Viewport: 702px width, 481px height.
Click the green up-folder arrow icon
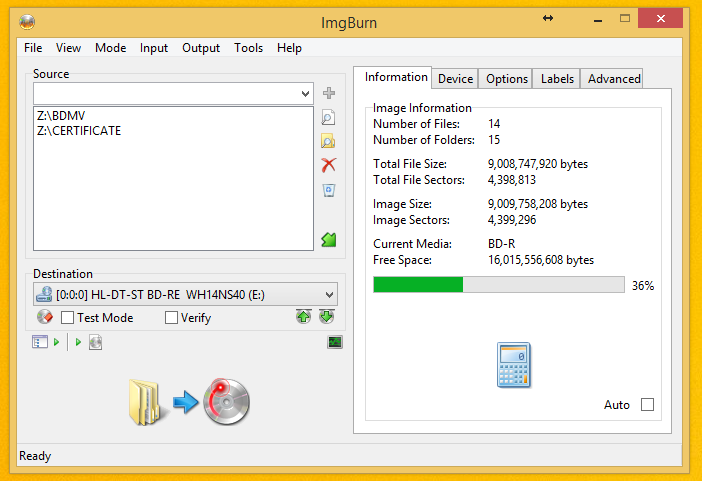point(329,240)
